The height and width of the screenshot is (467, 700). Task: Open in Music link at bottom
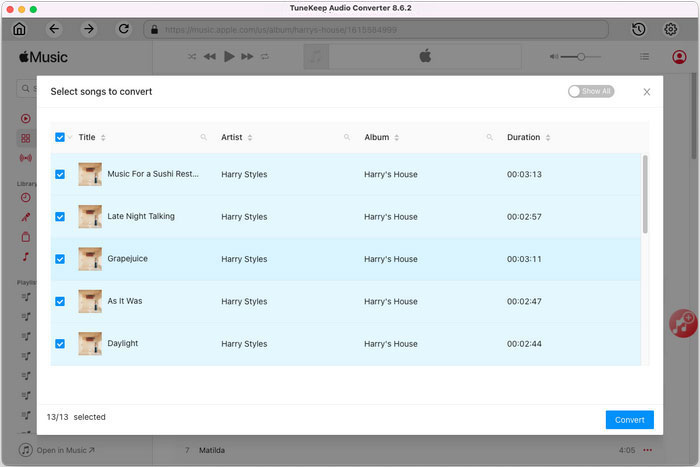(57, 450)
